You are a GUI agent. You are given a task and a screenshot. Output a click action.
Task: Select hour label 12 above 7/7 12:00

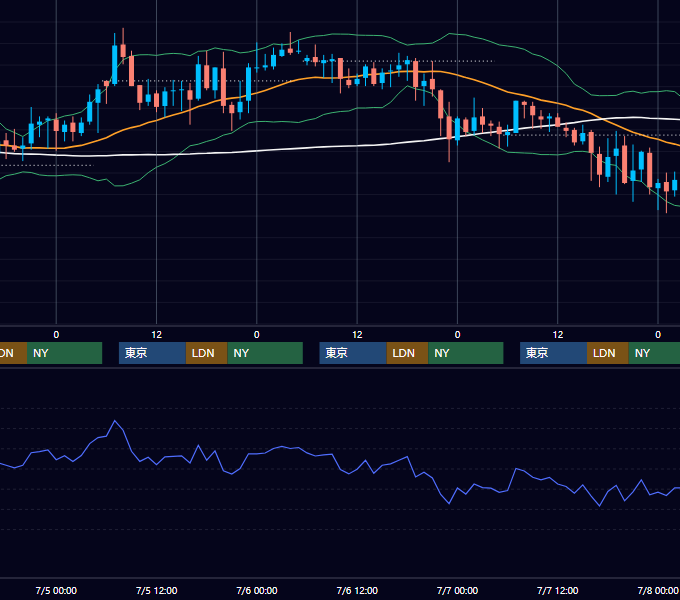click(558, 335)
